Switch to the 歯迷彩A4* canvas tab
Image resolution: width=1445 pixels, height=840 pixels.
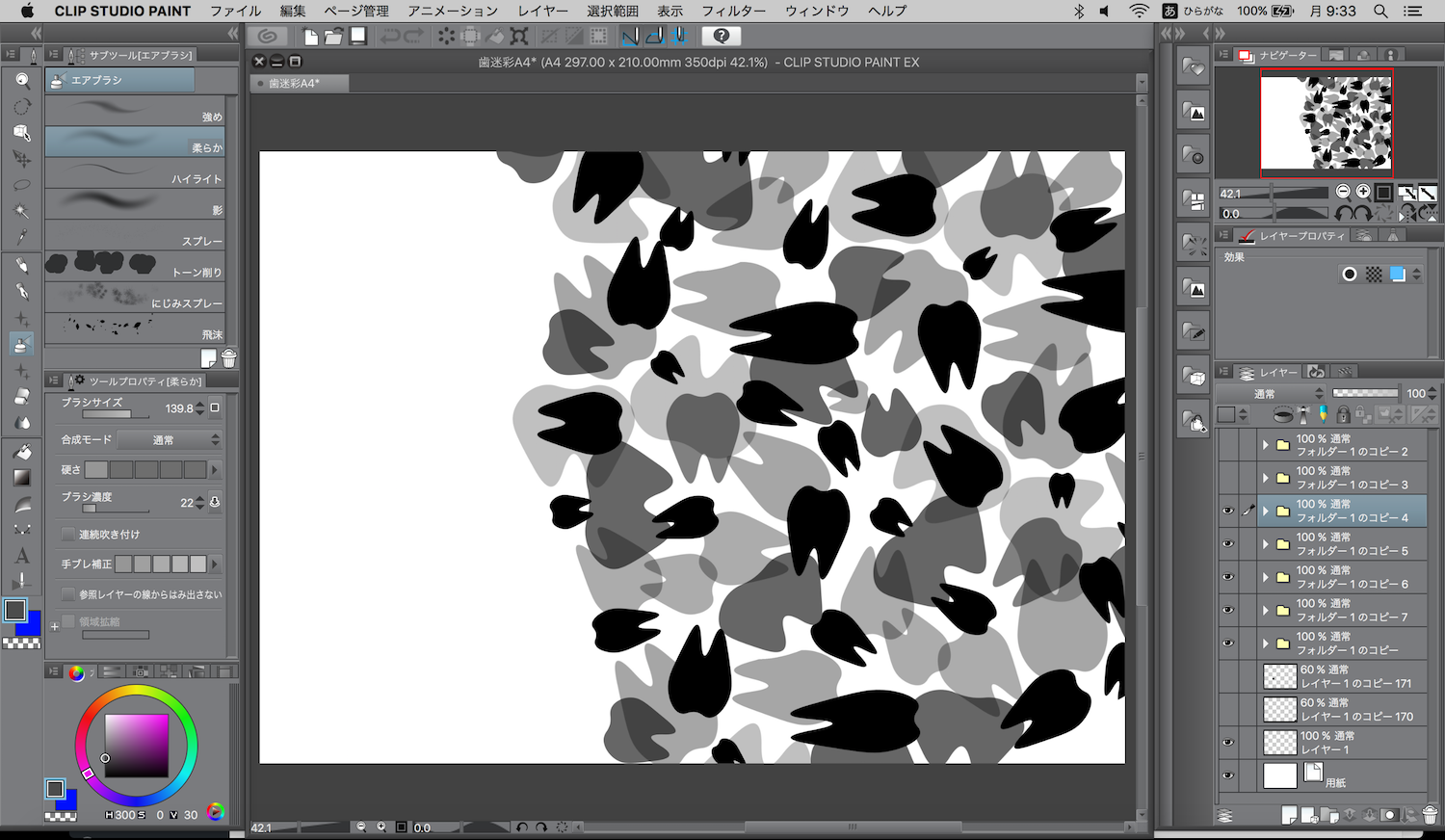coord(300,83)
